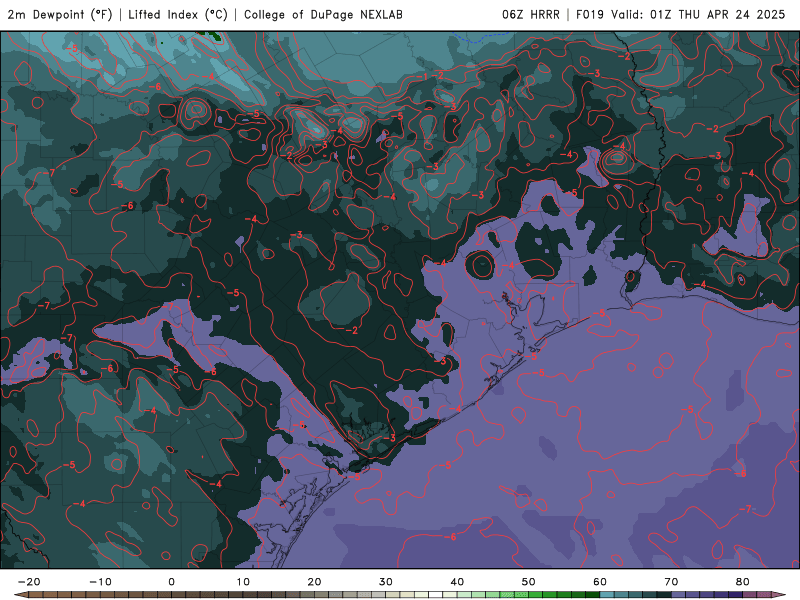800x600 pixels.
Task: Click the 30 value on the color scale
Action: [x=386, y=582]
